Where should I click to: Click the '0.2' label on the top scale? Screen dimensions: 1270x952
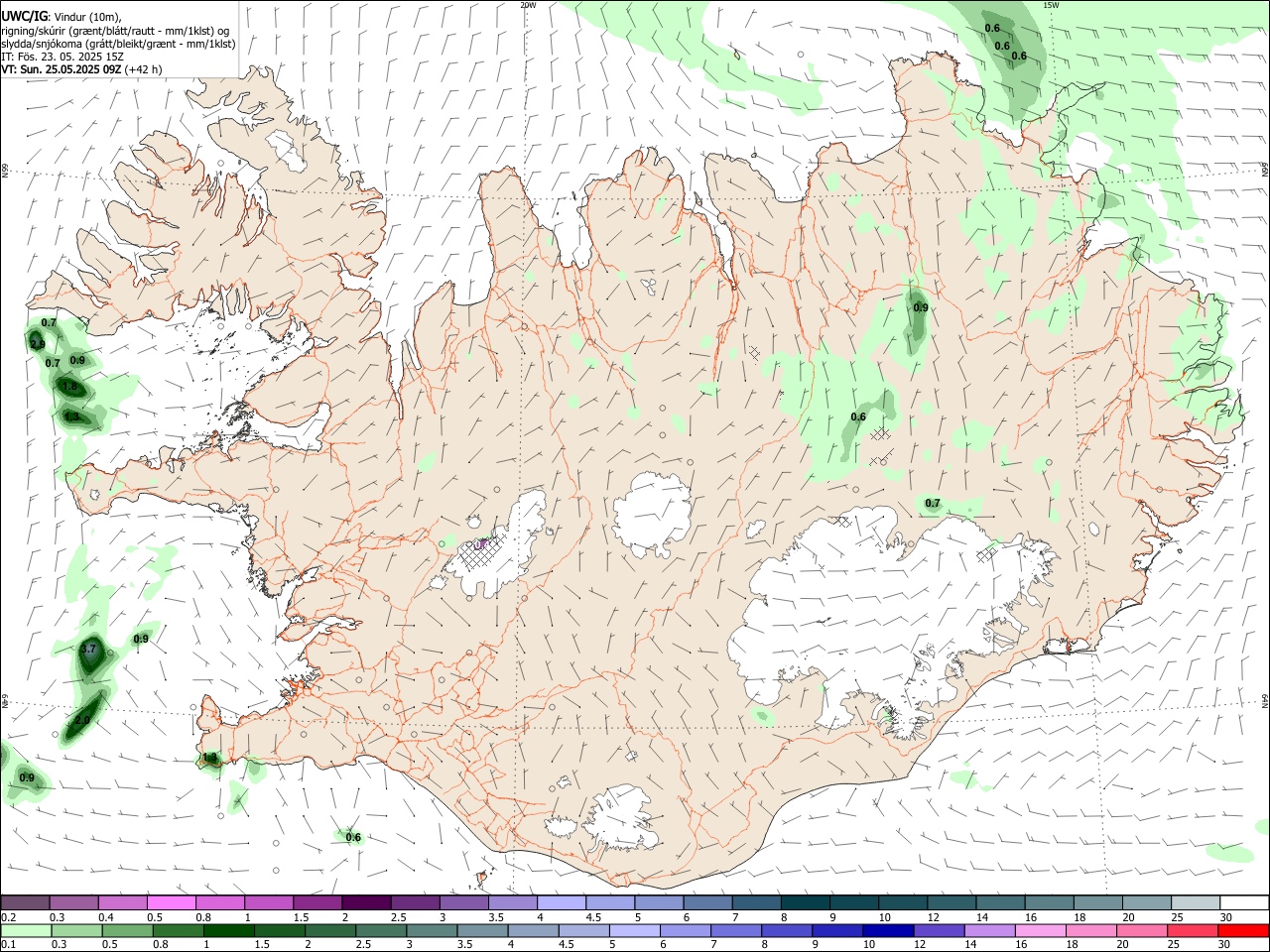9,917
